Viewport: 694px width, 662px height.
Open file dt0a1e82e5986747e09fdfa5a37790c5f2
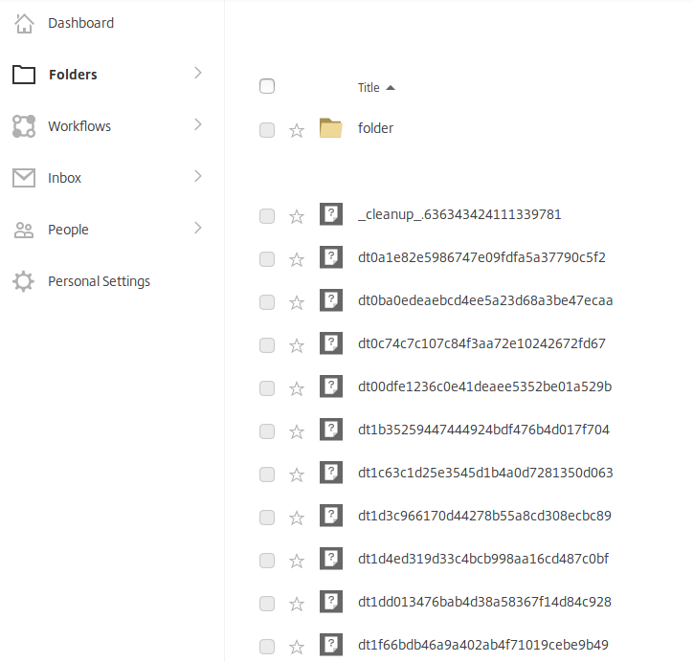[x=482, y=257]
